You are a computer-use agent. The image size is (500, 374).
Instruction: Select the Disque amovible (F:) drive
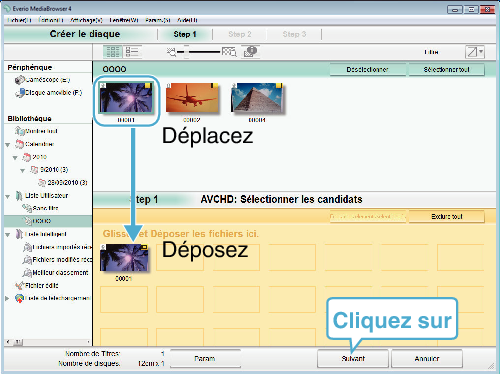49,93
